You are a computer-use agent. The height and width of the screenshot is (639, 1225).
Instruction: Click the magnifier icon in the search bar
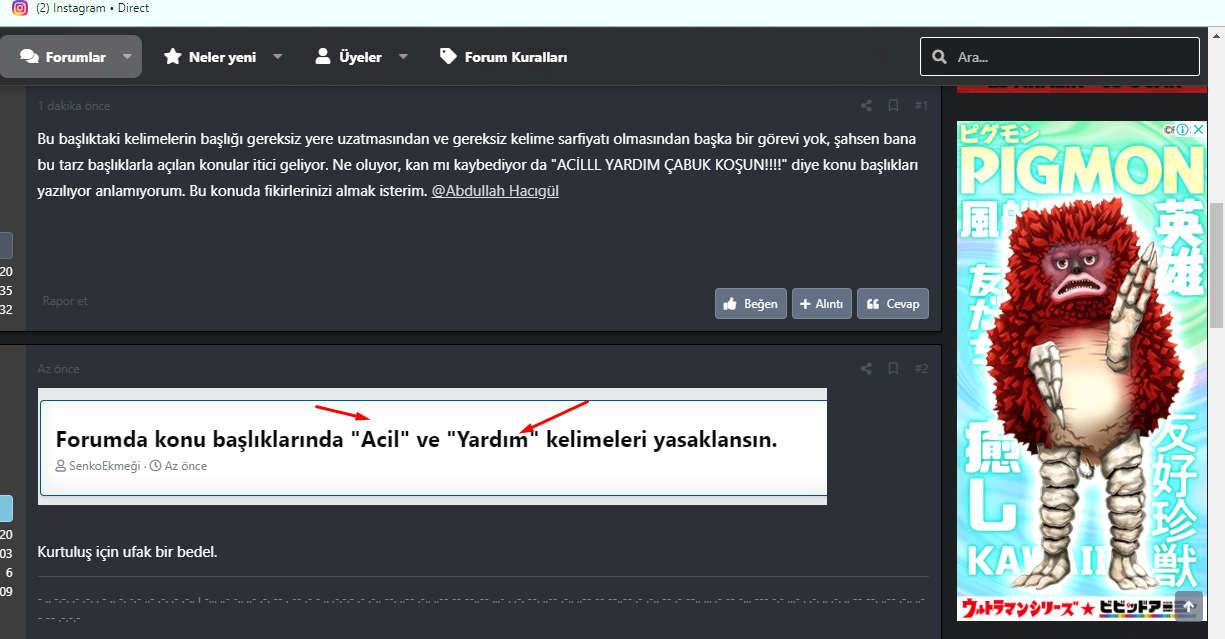click(938, 56)
